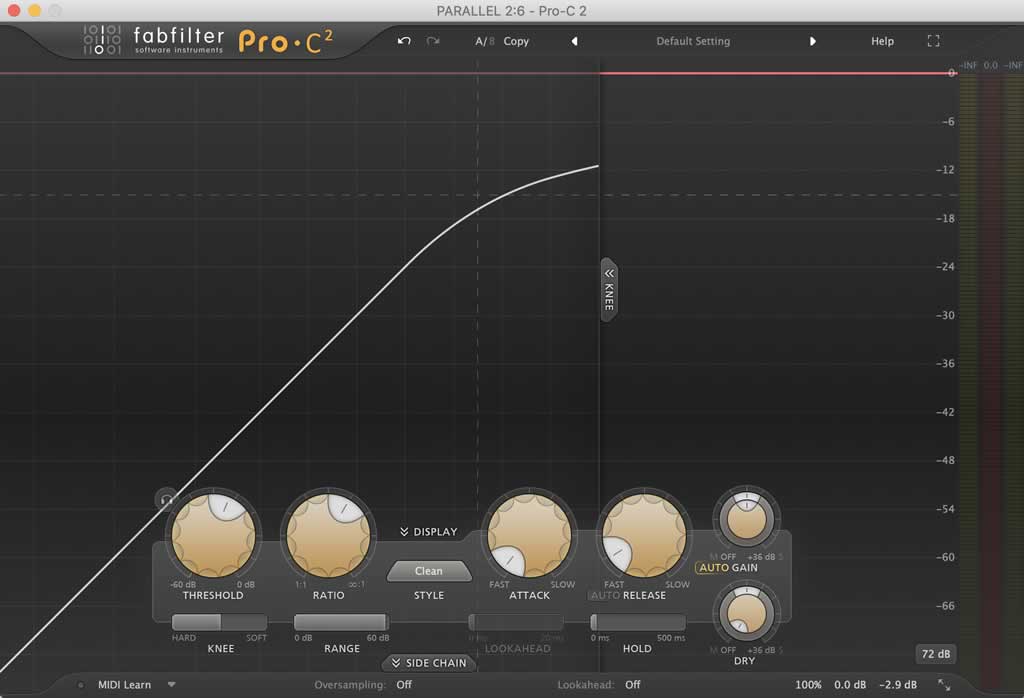Click the Clean style button
Image resolution: width=1024 pixels, height=698 pixels.
pos(428,571)
